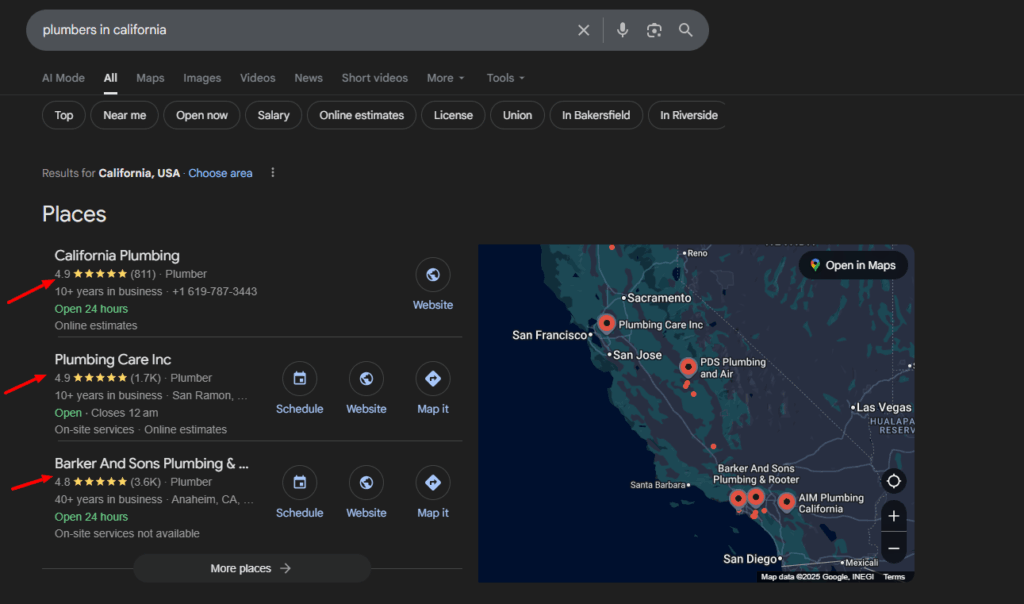Apply the Union filter chip

[517, 116]
